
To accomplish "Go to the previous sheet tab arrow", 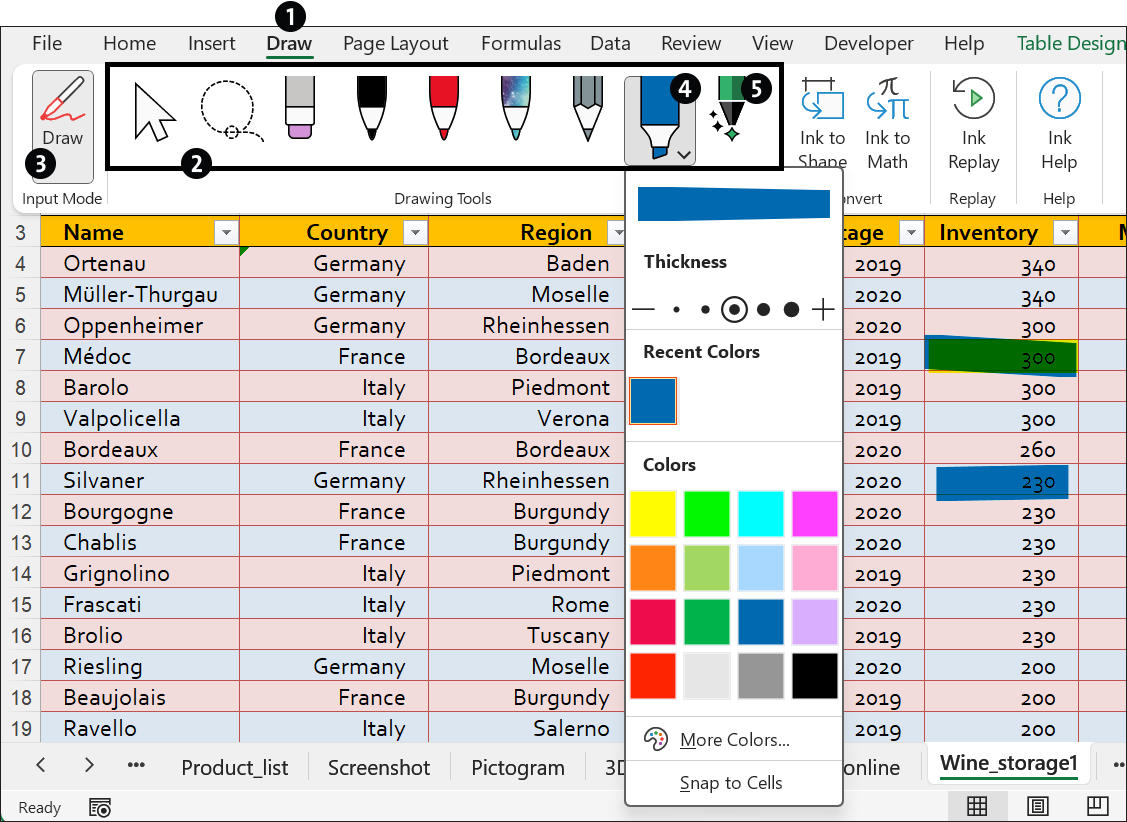I will pyautogui.click(x=41, y=765).
